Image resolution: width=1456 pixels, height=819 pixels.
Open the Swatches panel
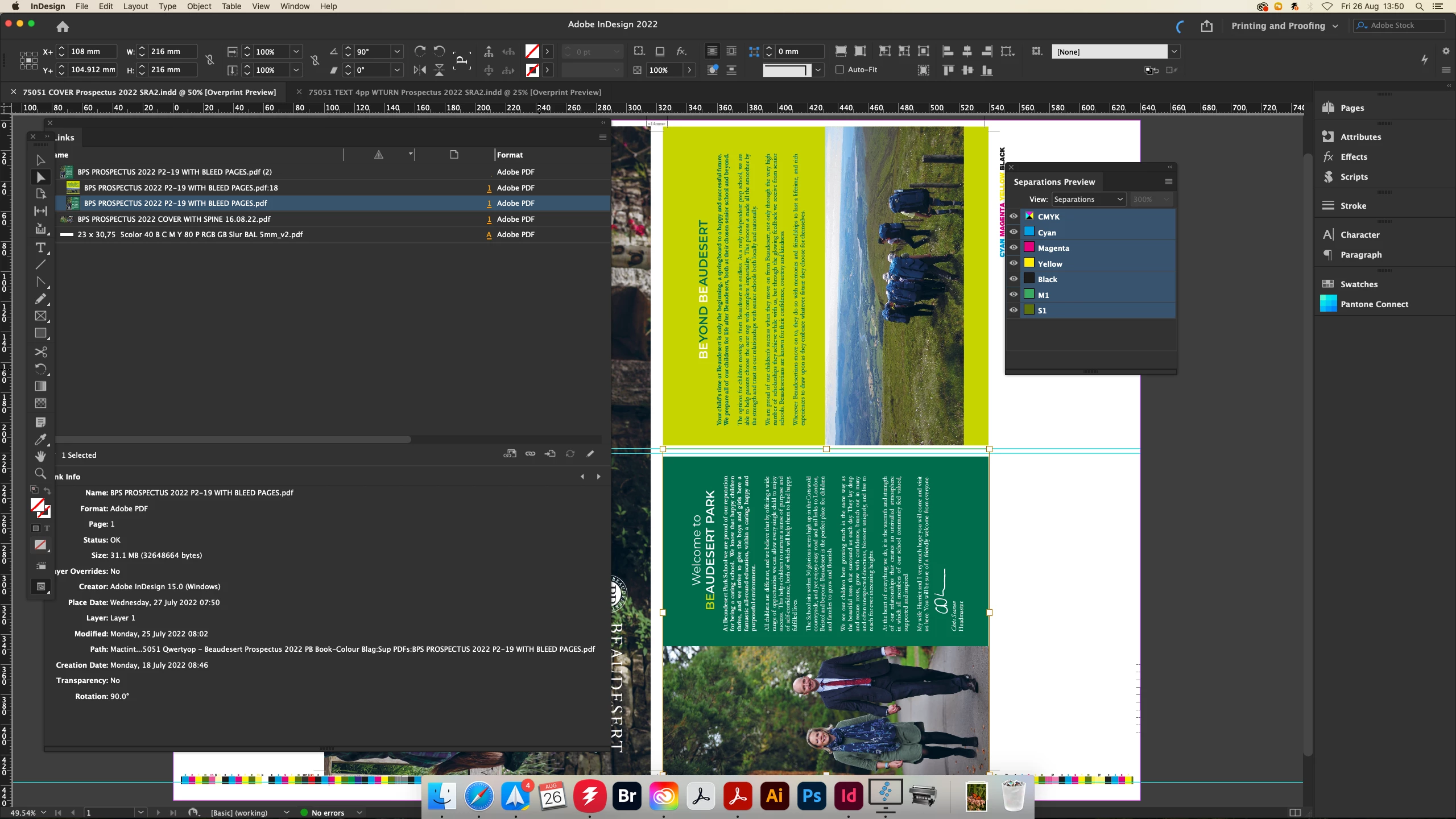click(x=1359, y=284)
